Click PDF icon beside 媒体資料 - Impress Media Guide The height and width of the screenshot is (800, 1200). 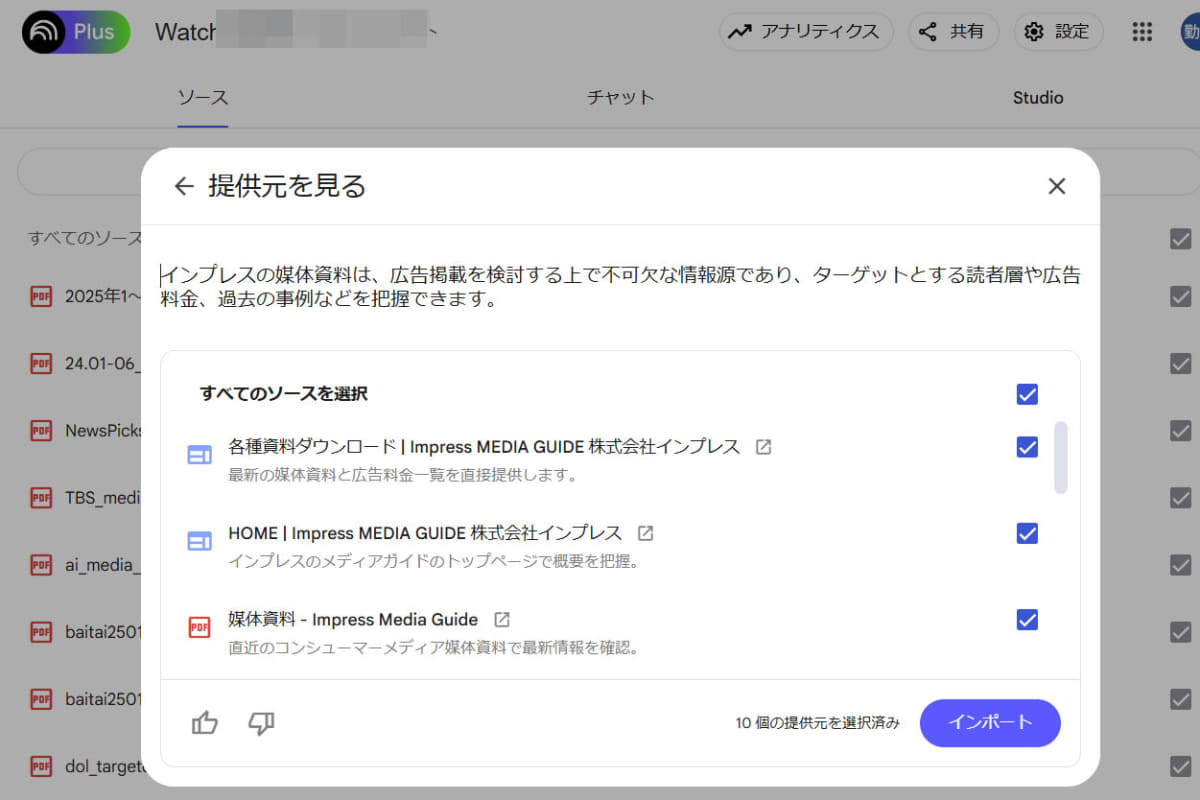[x=200, y=627]
